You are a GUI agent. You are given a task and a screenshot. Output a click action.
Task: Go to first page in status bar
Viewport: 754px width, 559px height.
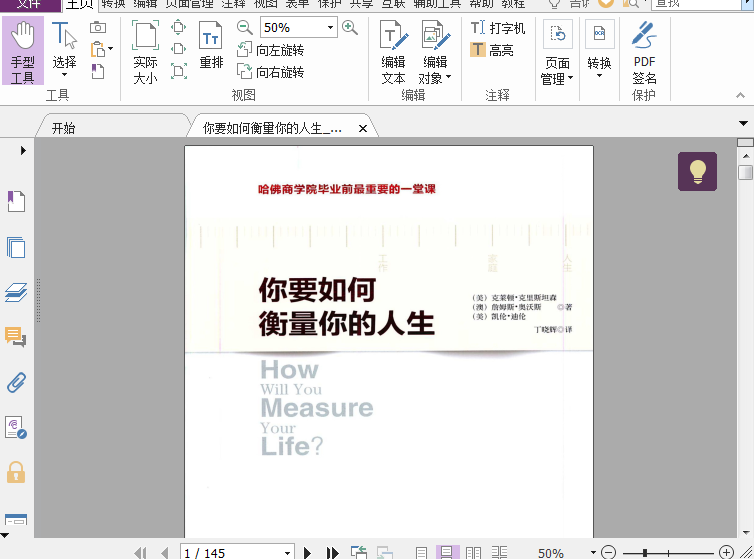[140, 553]
